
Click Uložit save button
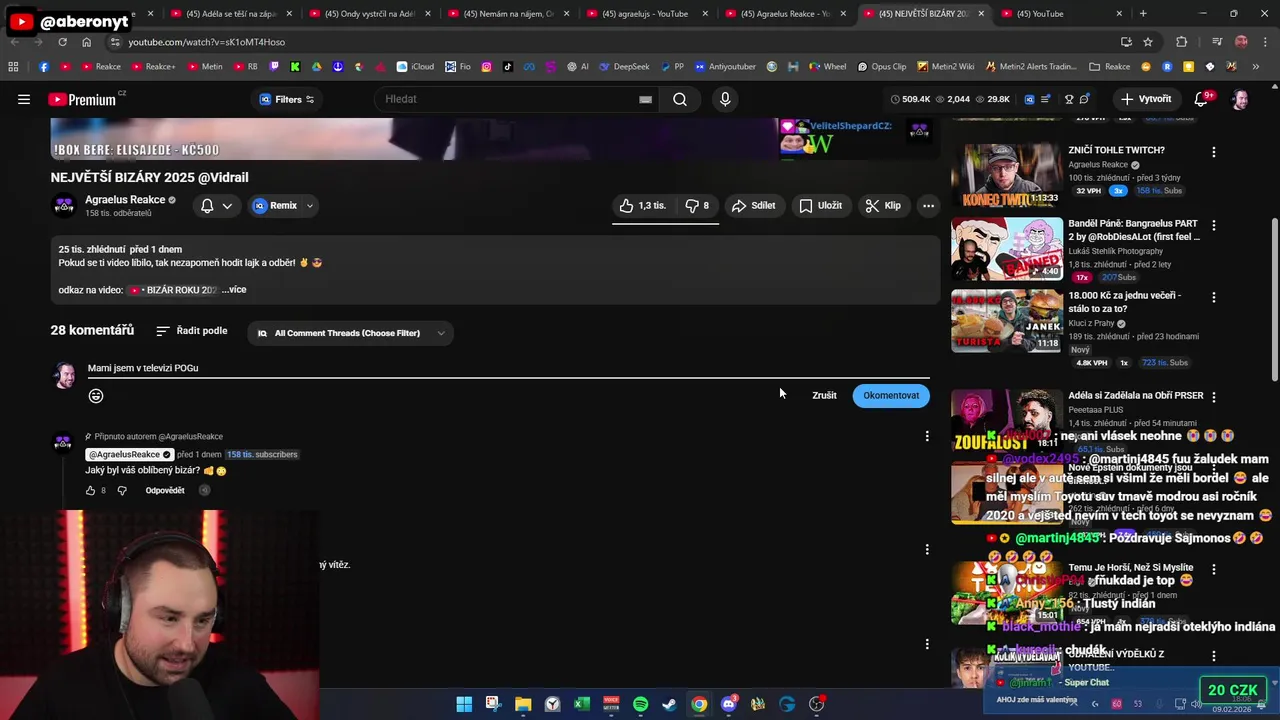pyautogui.click(x=820, y=206)
